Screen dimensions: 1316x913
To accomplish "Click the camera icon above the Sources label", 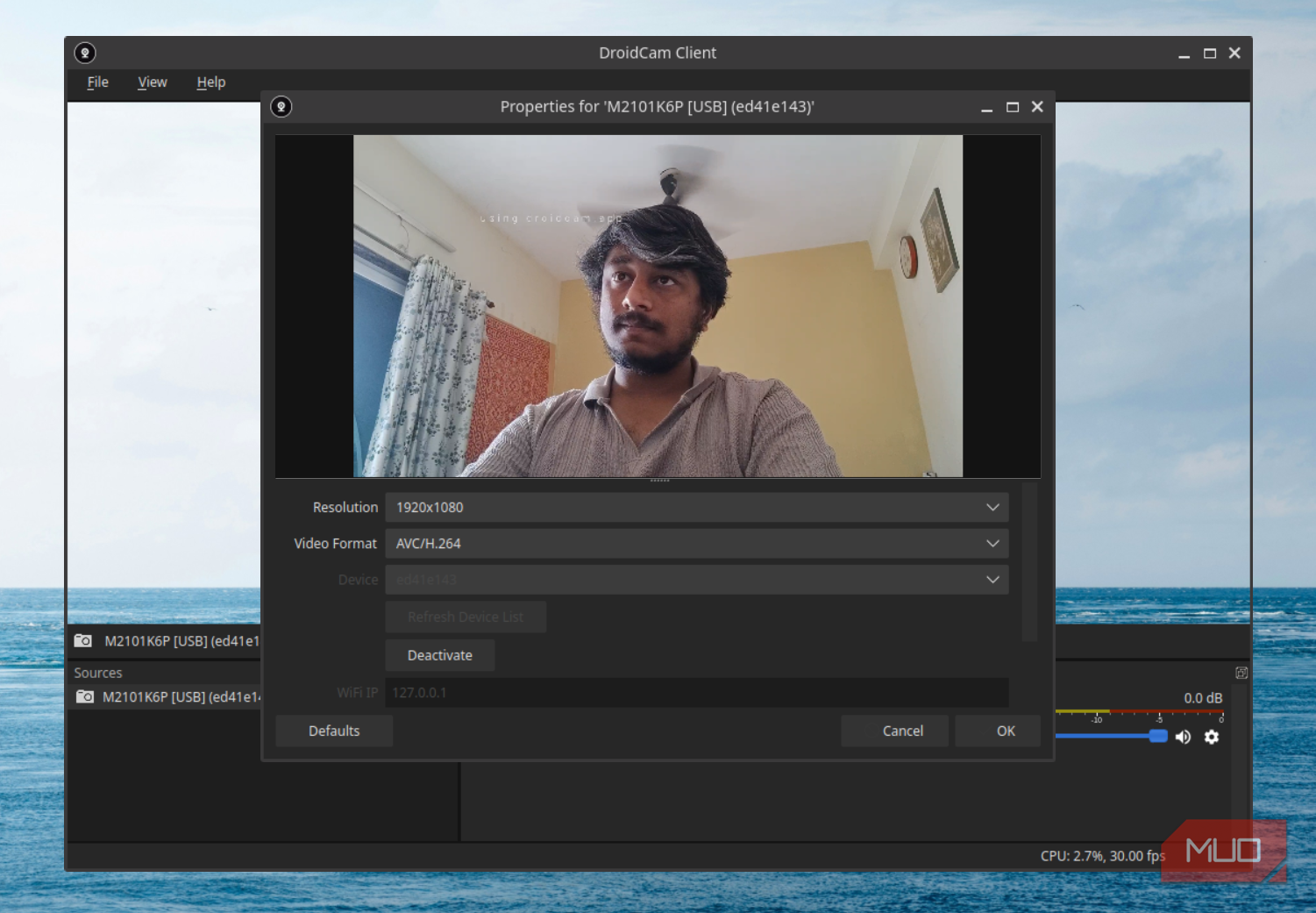I will 83,641.
